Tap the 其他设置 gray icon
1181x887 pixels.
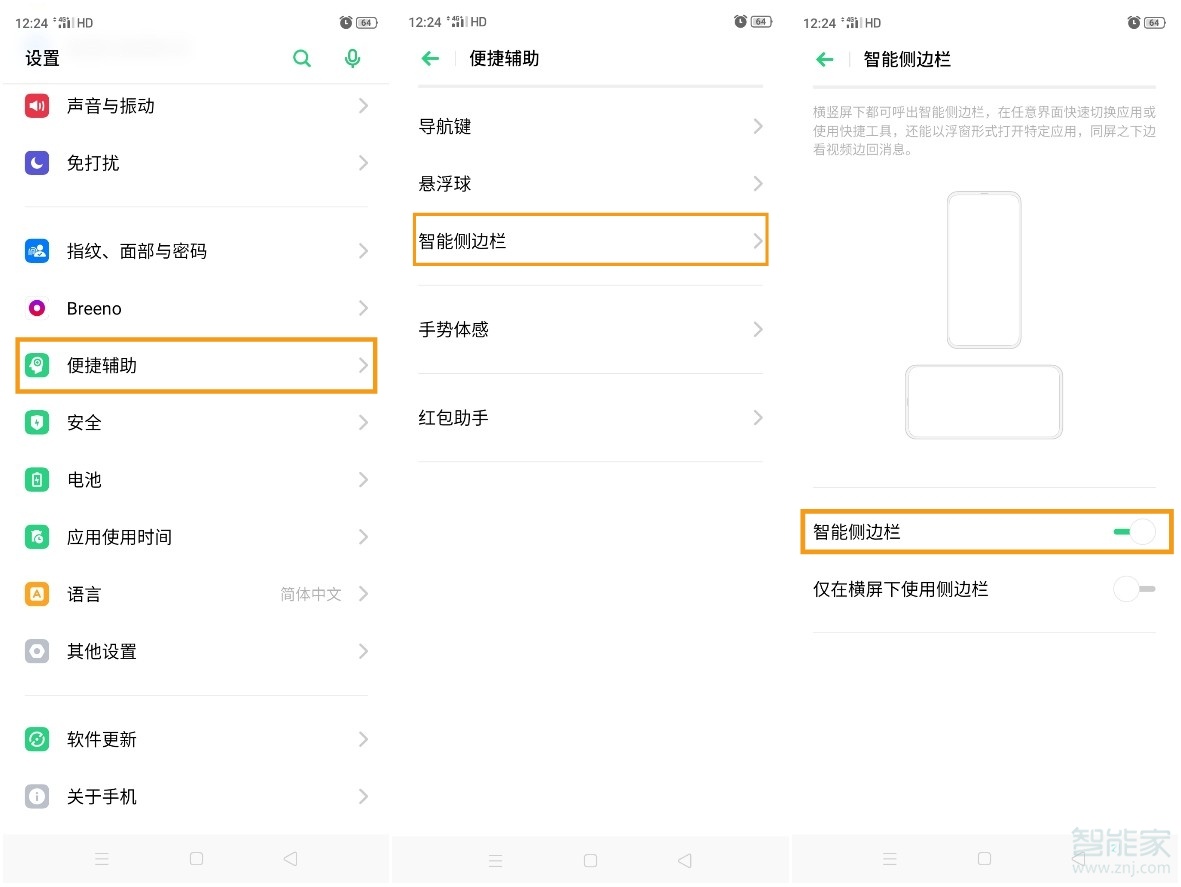(x=37, y=651)
